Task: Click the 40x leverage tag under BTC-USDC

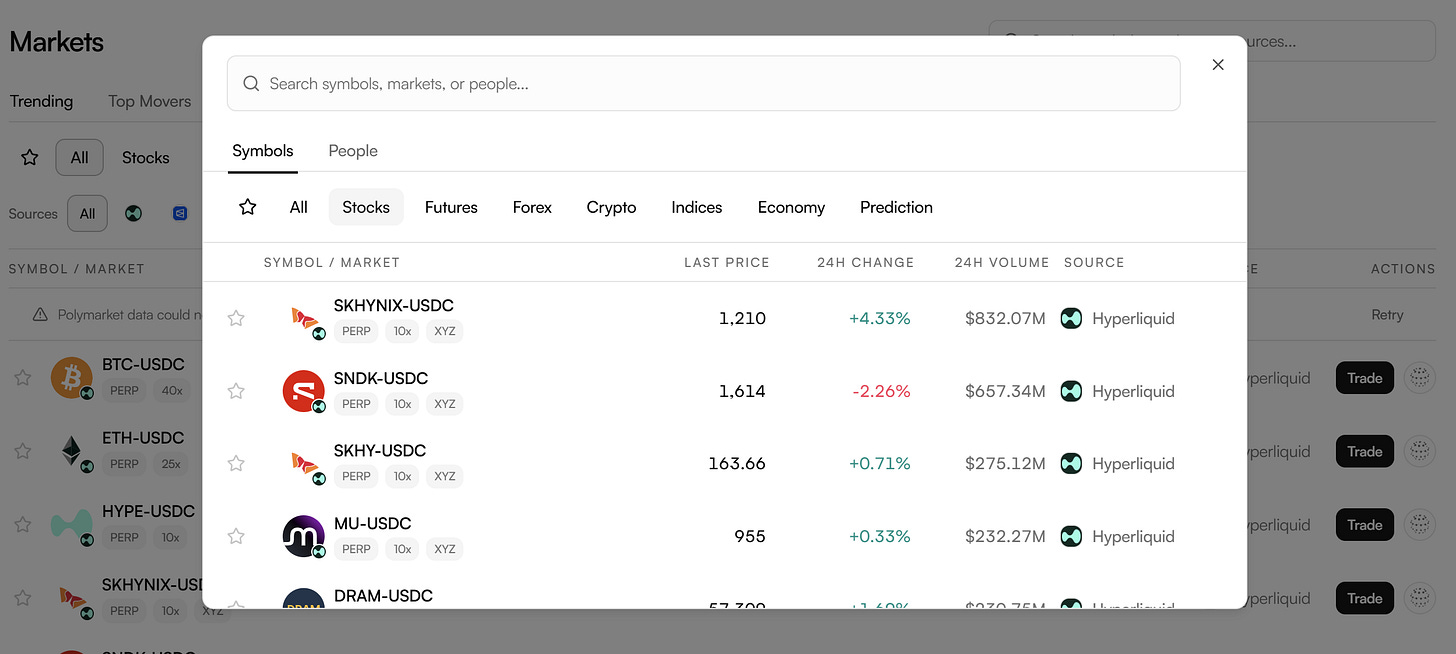Action: [172, 391]
